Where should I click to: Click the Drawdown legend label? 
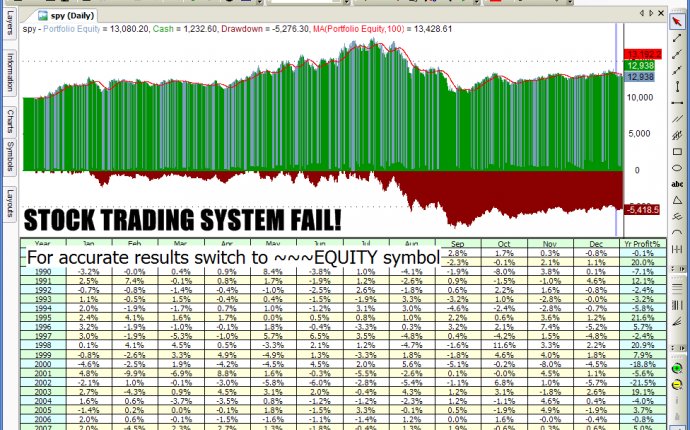click(x=242, y=29)
